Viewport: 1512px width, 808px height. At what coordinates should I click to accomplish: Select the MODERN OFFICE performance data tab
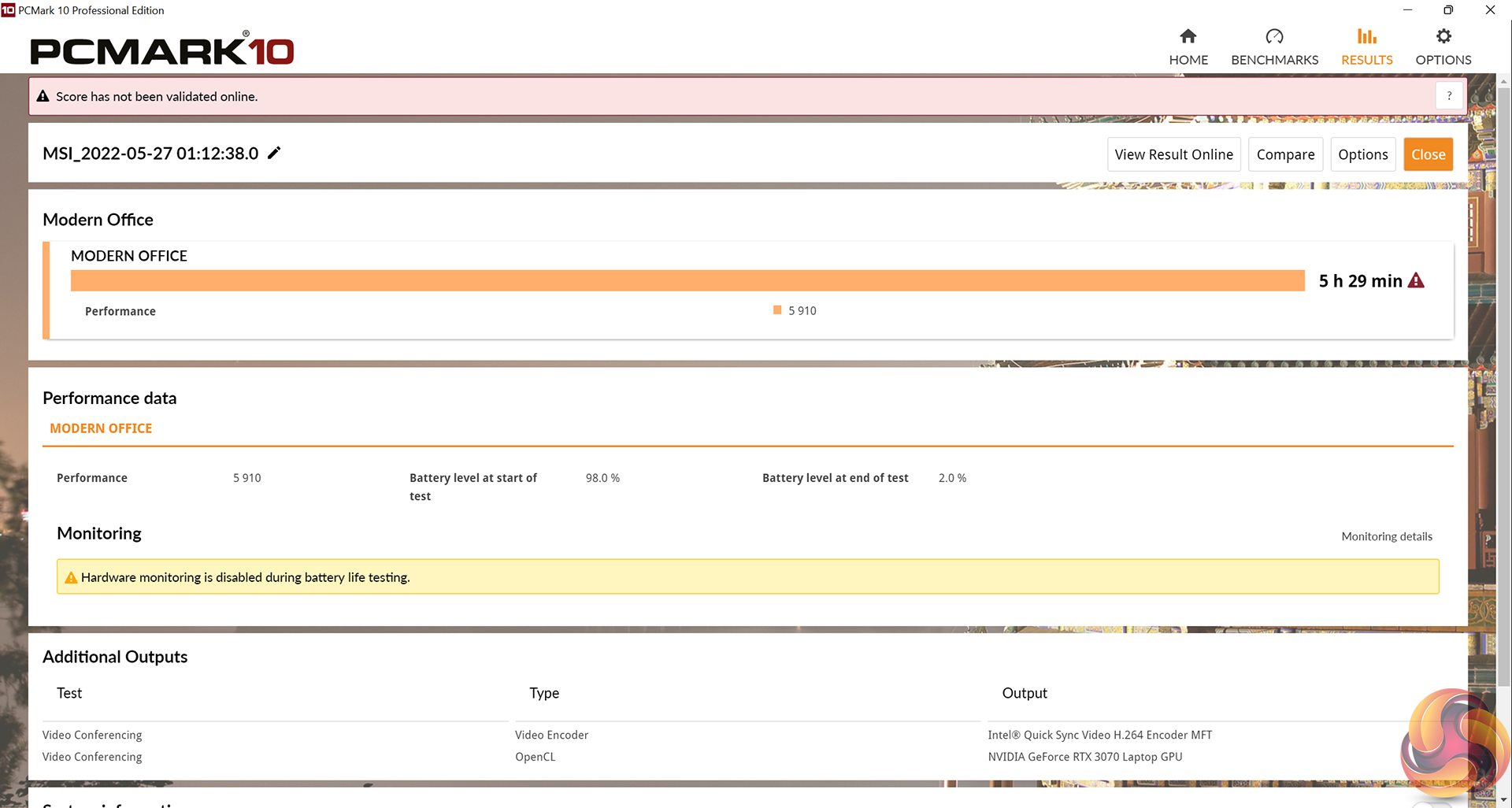[101, 428]
